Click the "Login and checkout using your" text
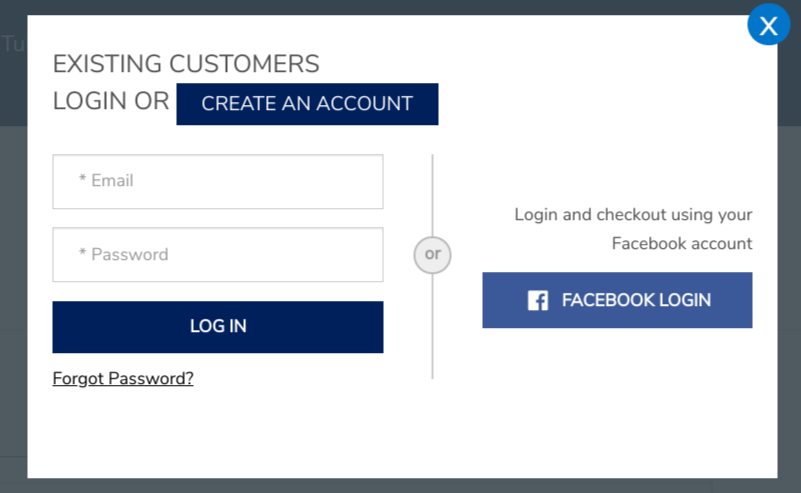Image resolution: width=801 pixels, height=493 pixels. tap(633, 215)
